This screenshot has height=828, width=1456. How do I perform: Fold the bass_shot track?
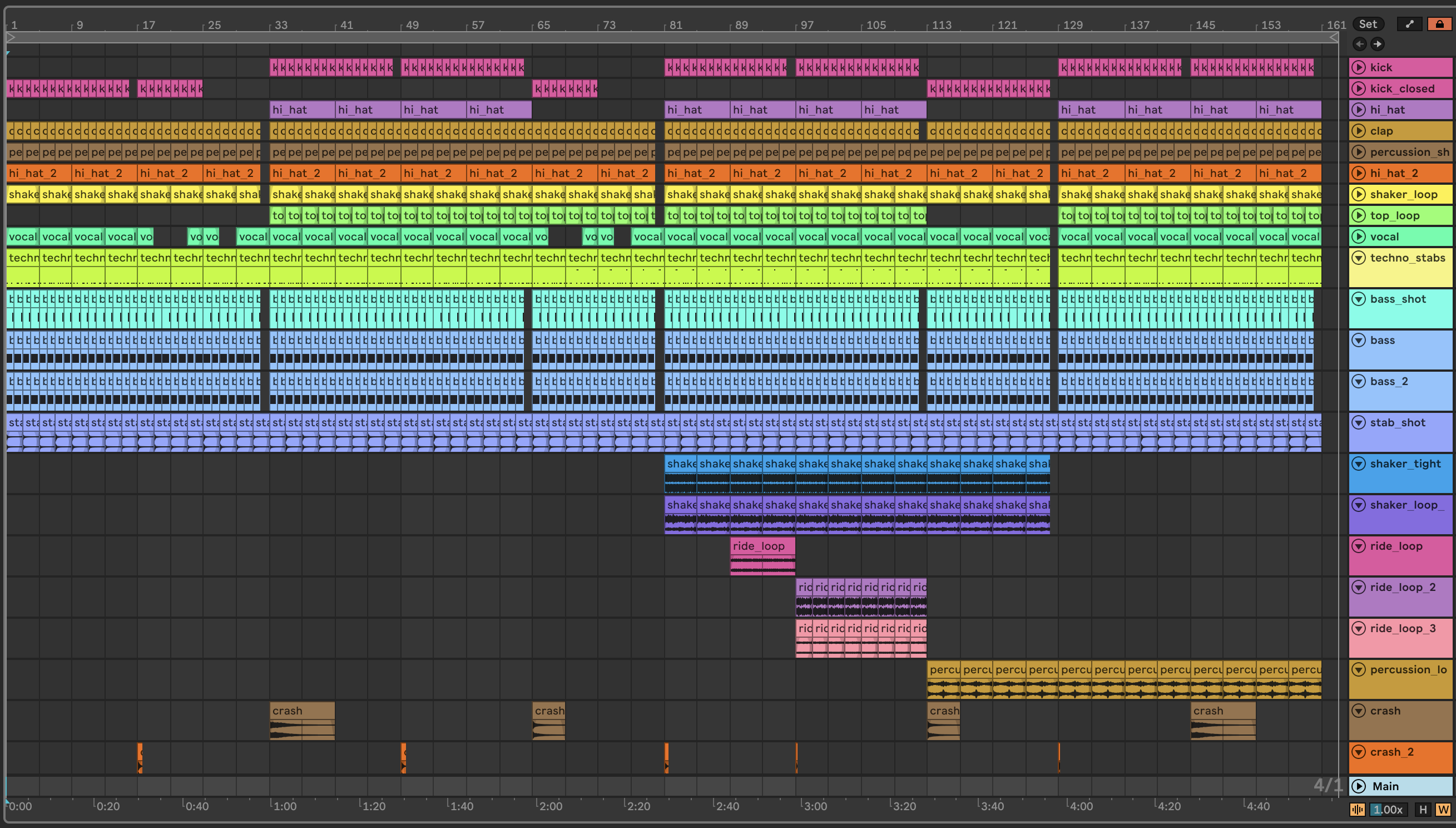click(x=1359, y=299)
